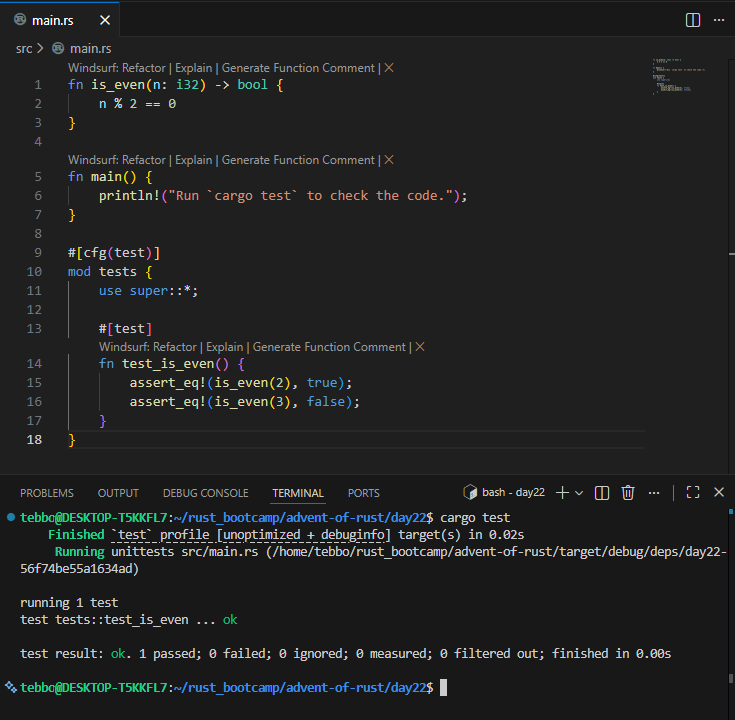
Task: Click the #[test] attribute on line 13
Action: point(125,329)
